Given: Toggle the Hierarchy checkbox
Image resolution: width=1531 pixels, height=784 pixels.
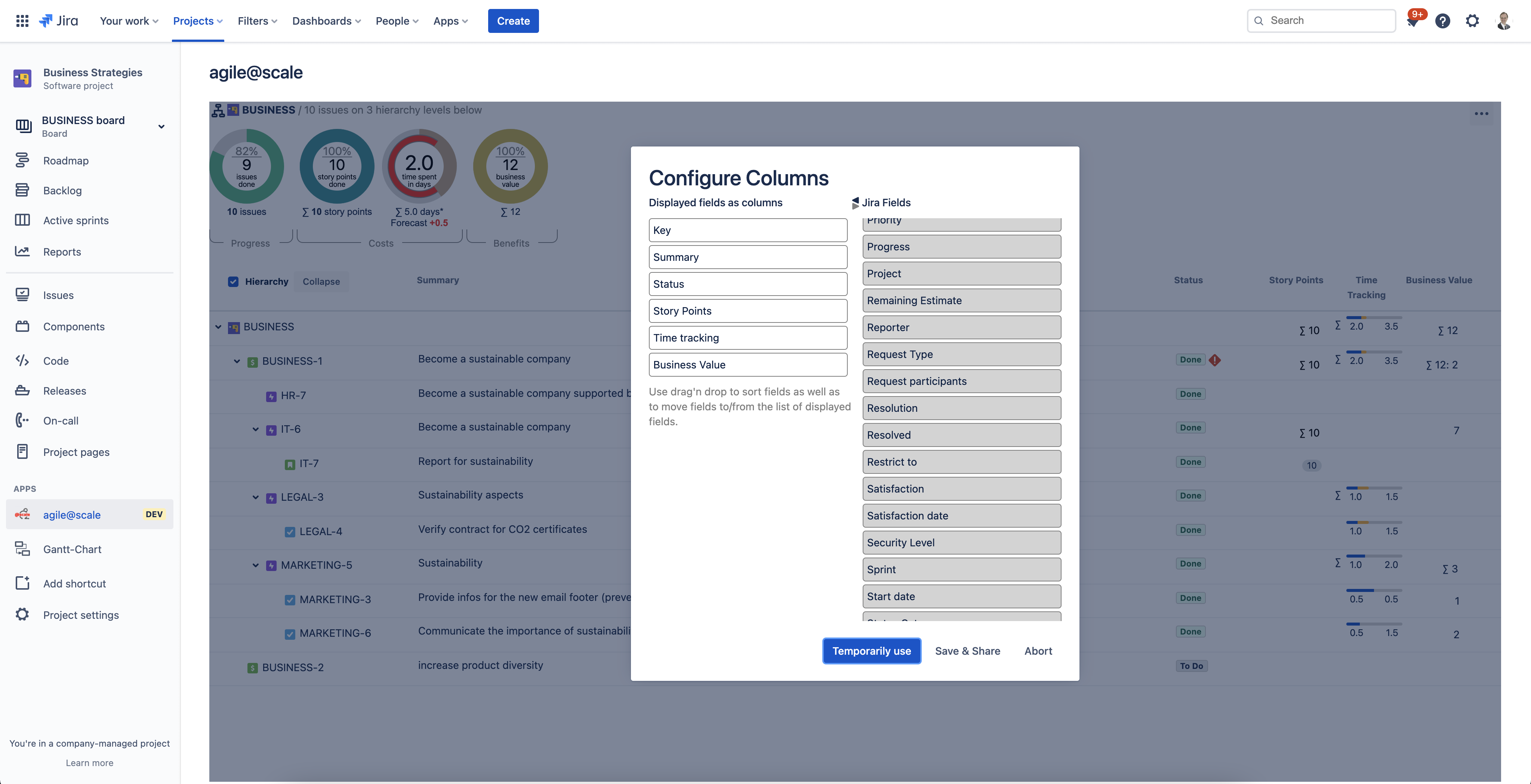Looking at the screenshot, I should tap(233, 281).
